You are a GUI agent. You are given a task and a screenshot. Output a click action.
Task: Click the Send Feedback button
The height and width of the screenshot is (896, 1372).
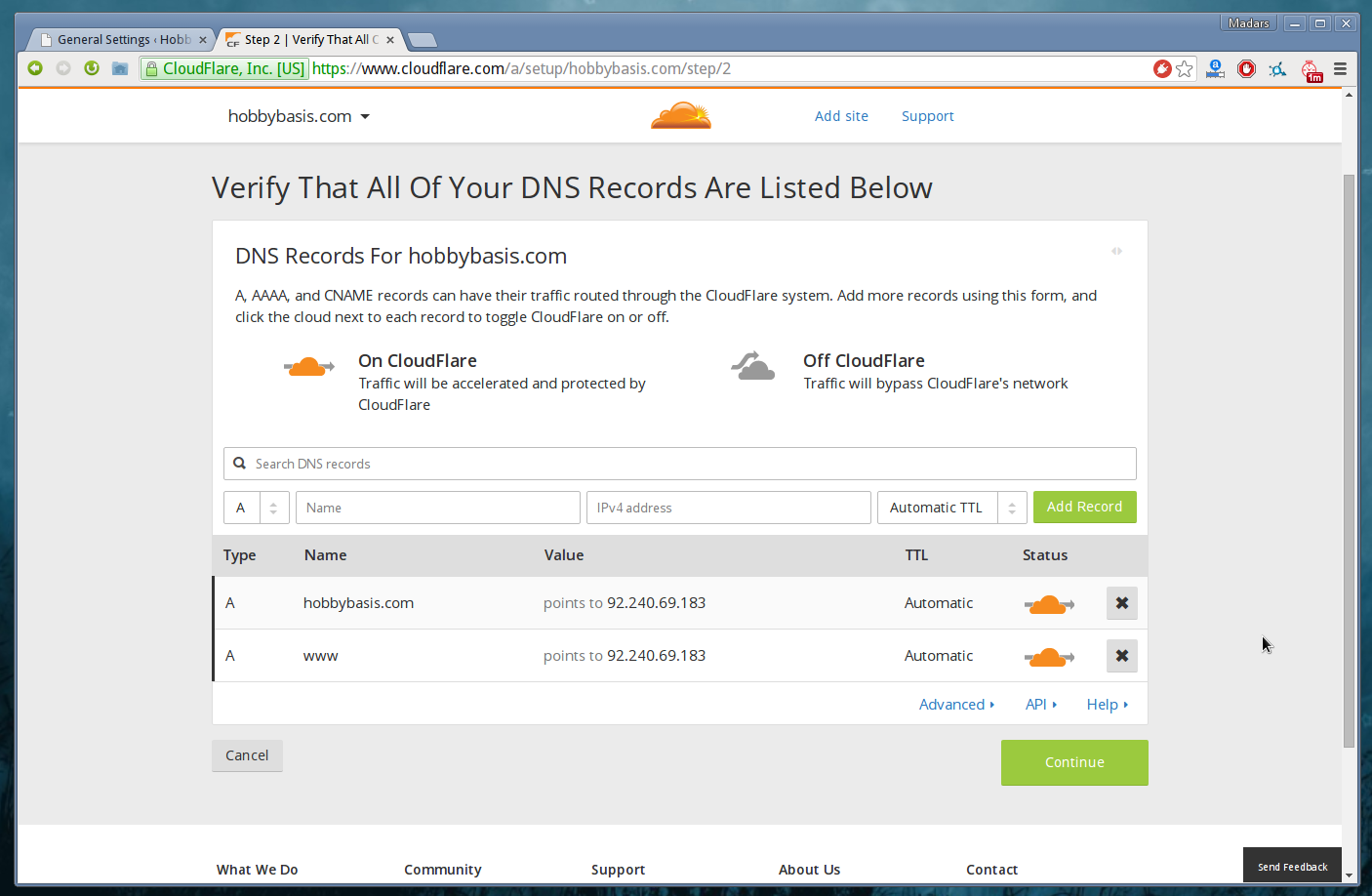[1292, 866]
